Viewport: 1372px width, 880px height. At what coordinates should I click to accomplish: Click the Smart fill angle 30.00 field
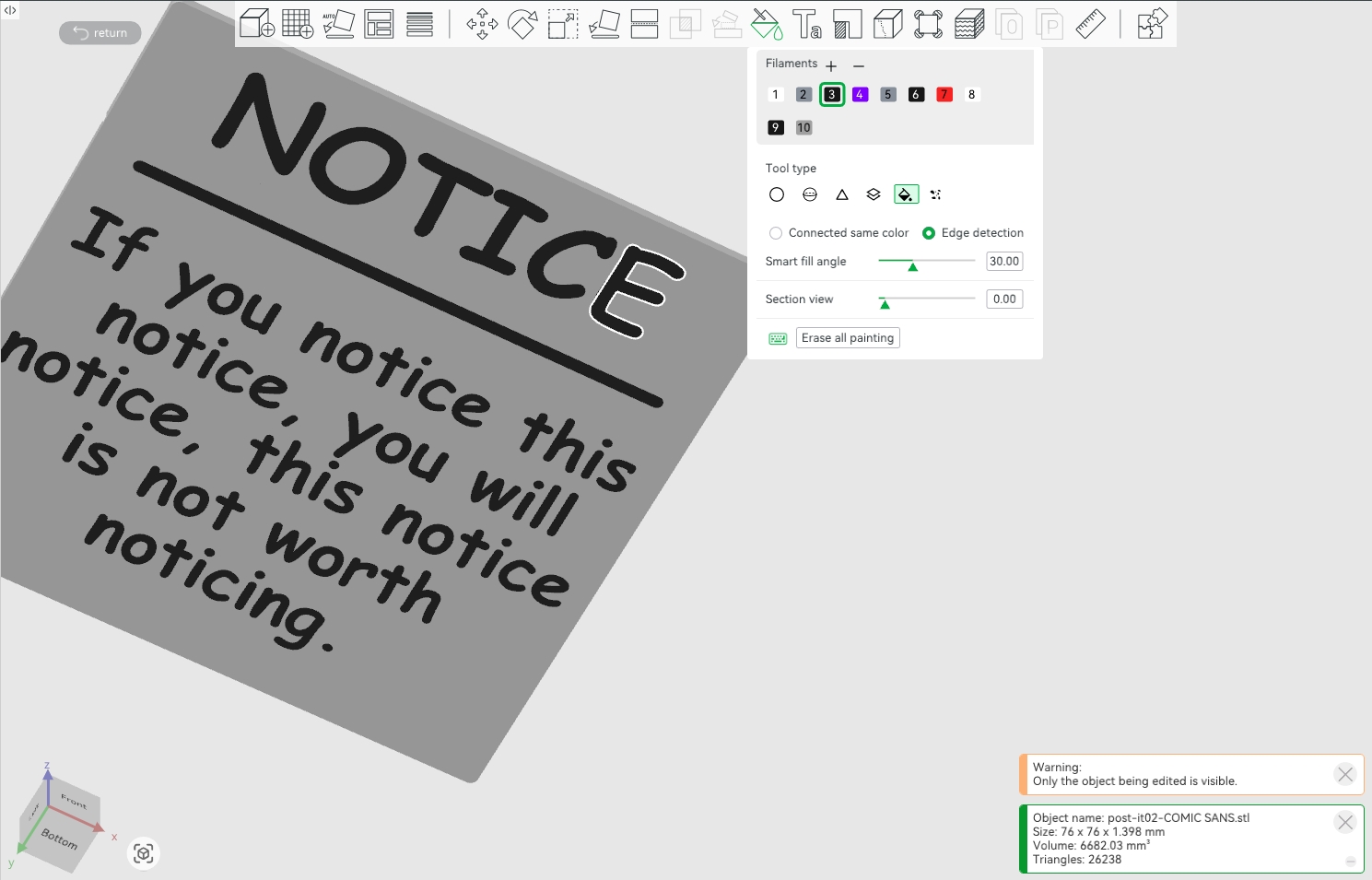coord(1004,262)
